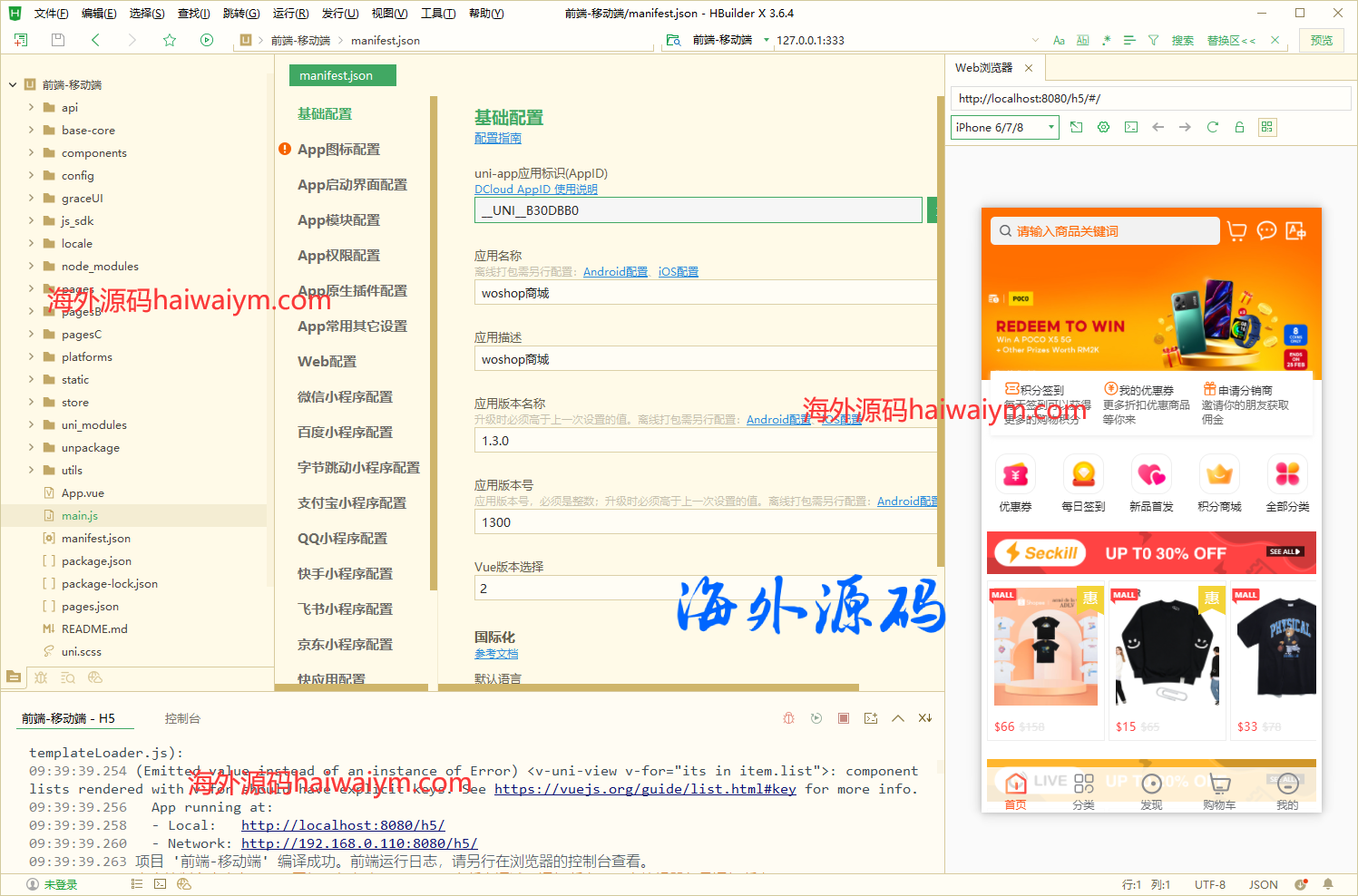Click the 预览 preview button
Screen dimensions: 1358x896
pos(1321,40)
